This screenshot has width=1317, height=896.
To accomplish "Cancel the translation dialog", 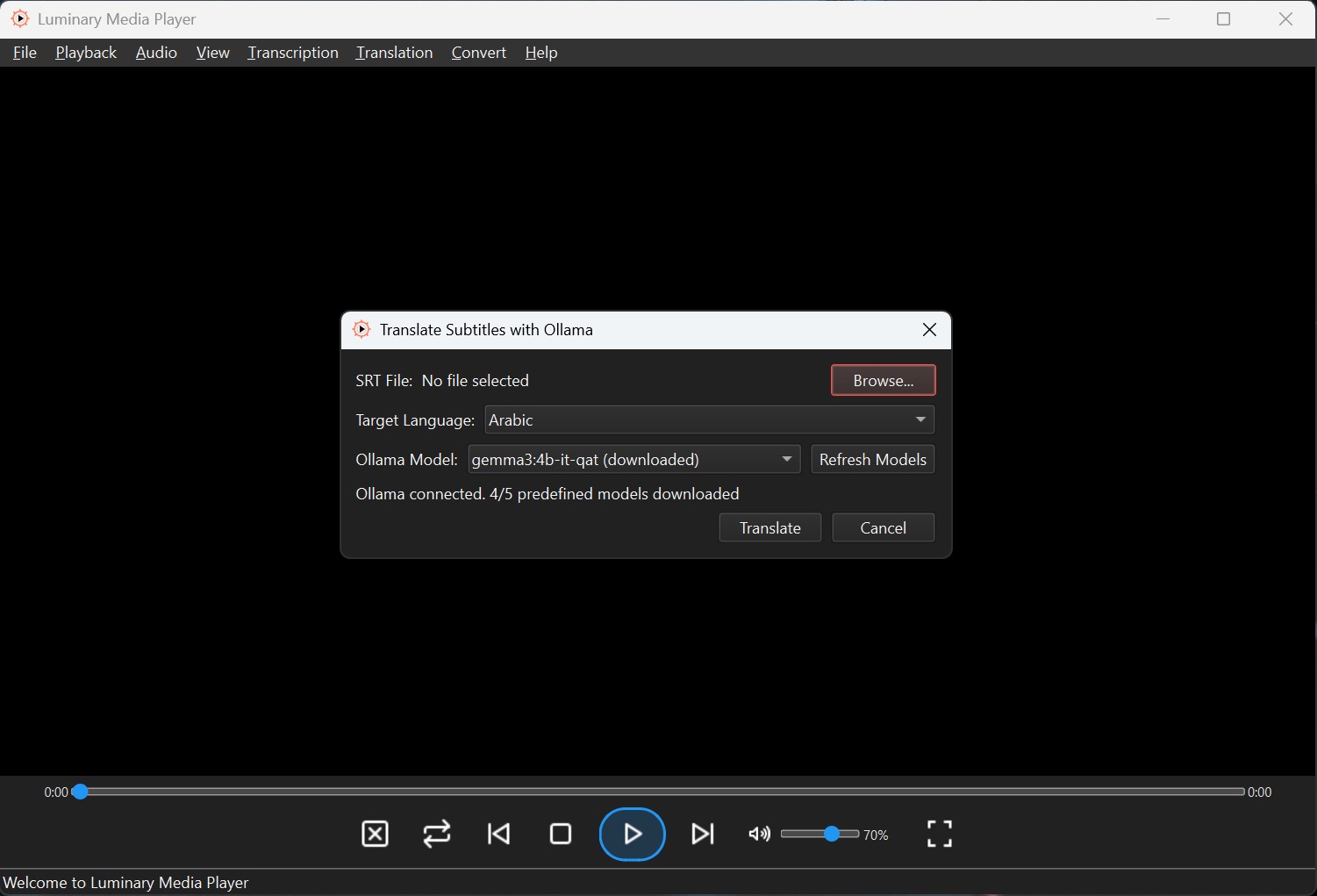I will 883,528.
